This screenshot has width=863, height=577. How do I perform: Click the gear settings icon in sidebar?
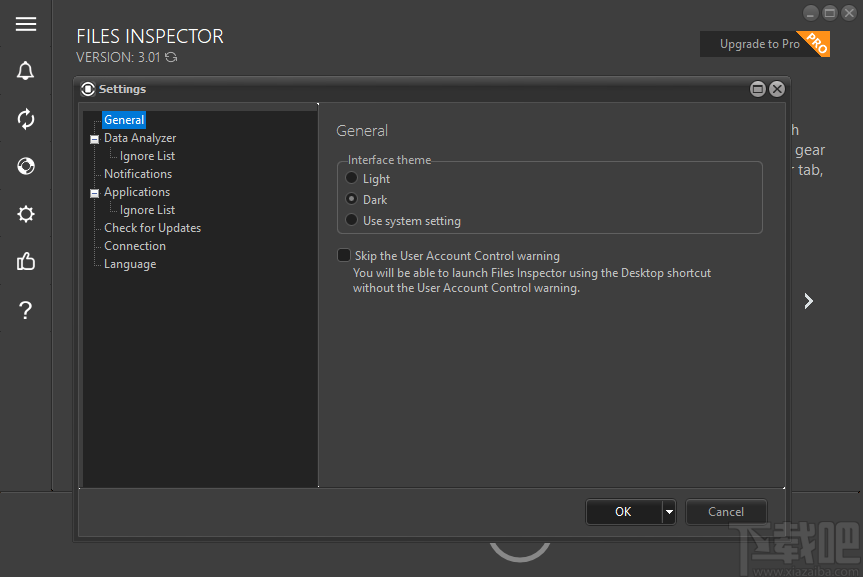(x=25, y=213)
